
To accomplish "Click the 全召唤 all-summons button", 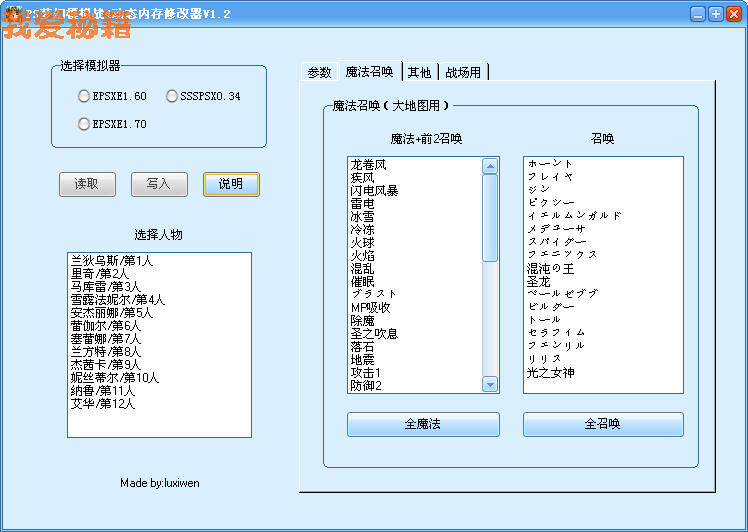I will point(603,424).
